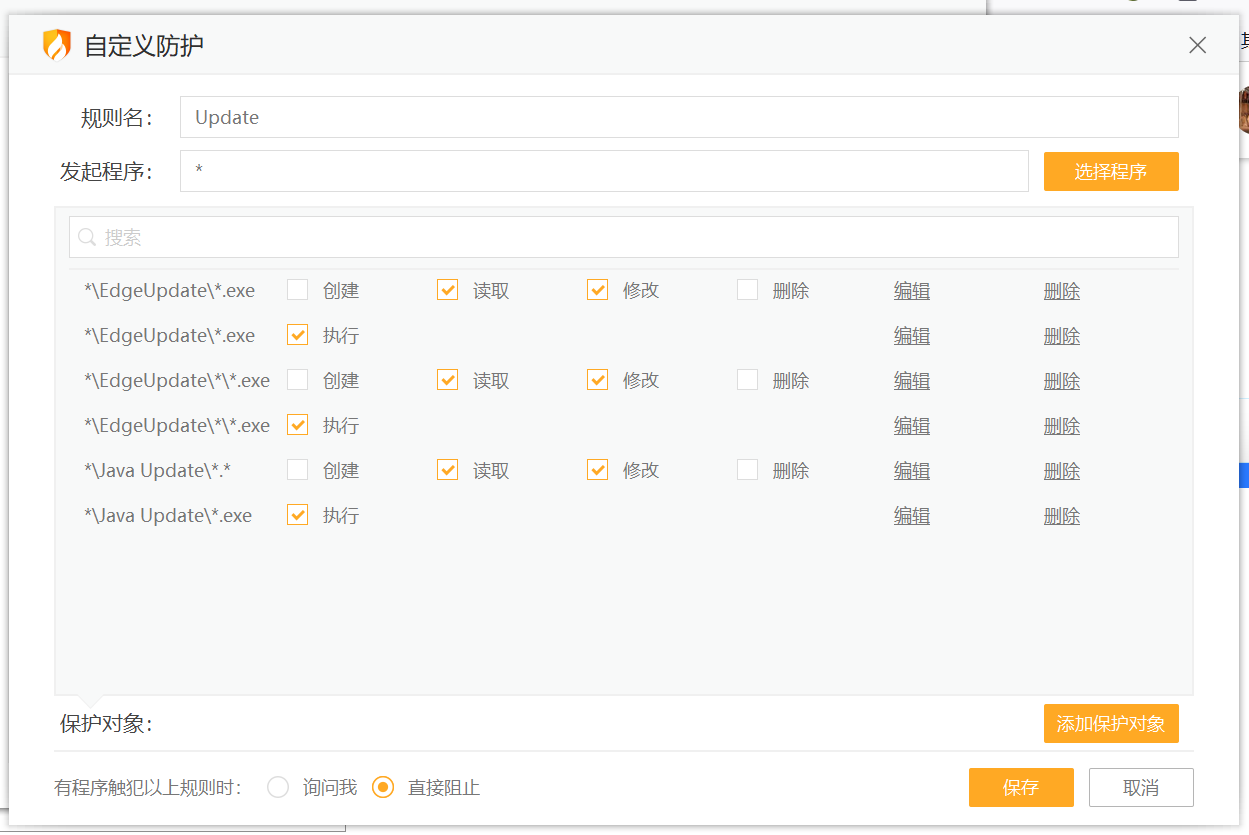1249x835 pixels.
Task: Focus the 规则名 input field
Action: (678, 117)
